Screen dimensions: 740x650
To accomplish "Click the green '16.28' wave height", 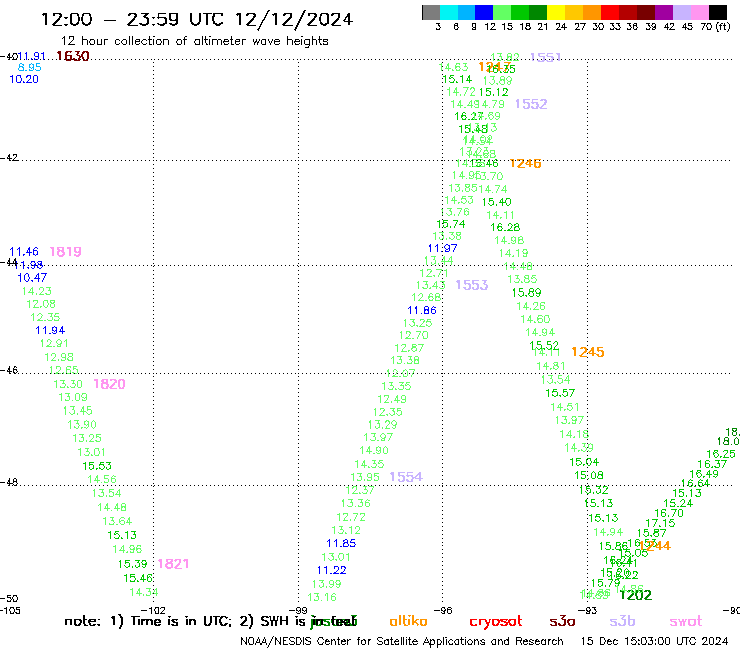I will click(x=505, y=228).
